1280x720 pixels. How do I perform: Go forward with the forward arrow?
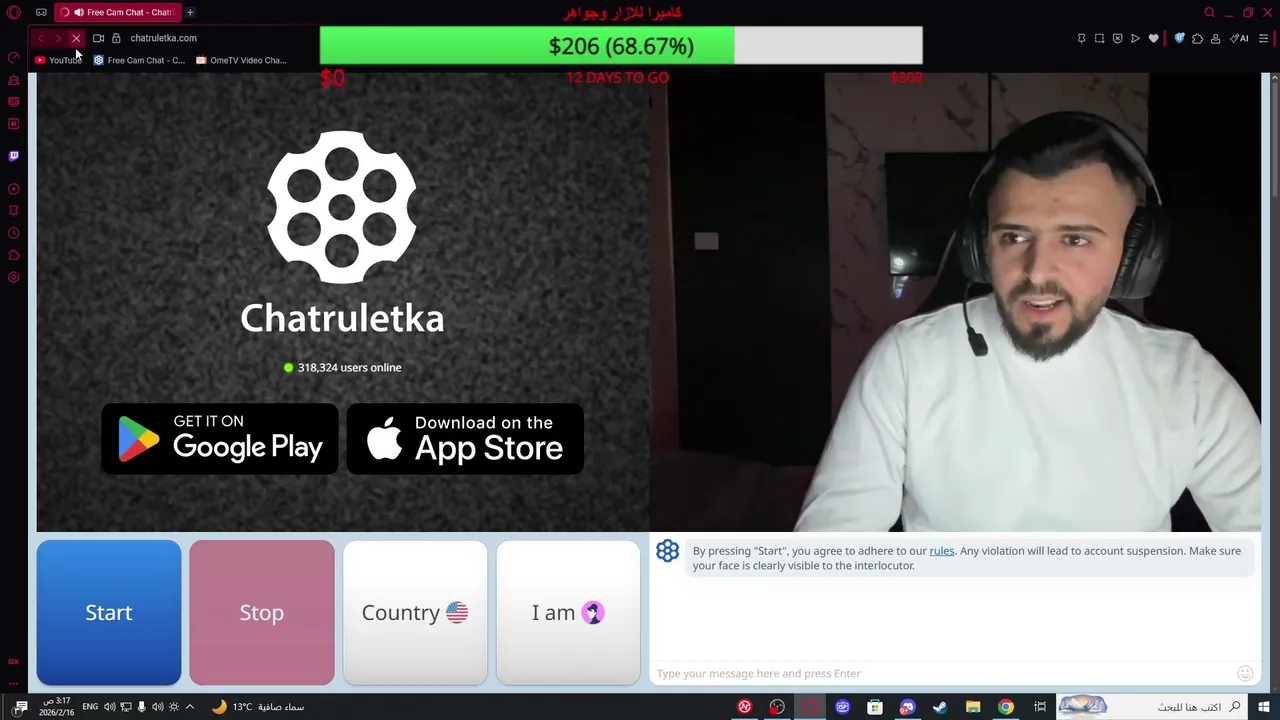pos(58,38)
